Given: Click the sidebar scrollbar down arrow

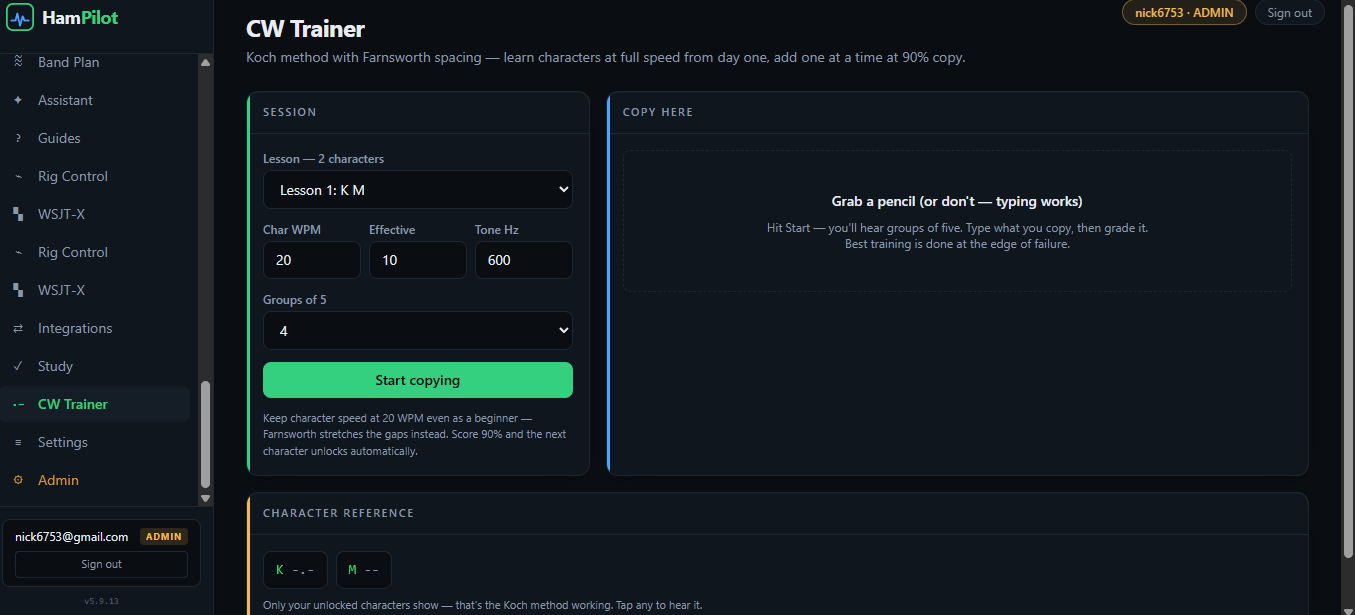Looking at the screenshot, I should (206, 498).
